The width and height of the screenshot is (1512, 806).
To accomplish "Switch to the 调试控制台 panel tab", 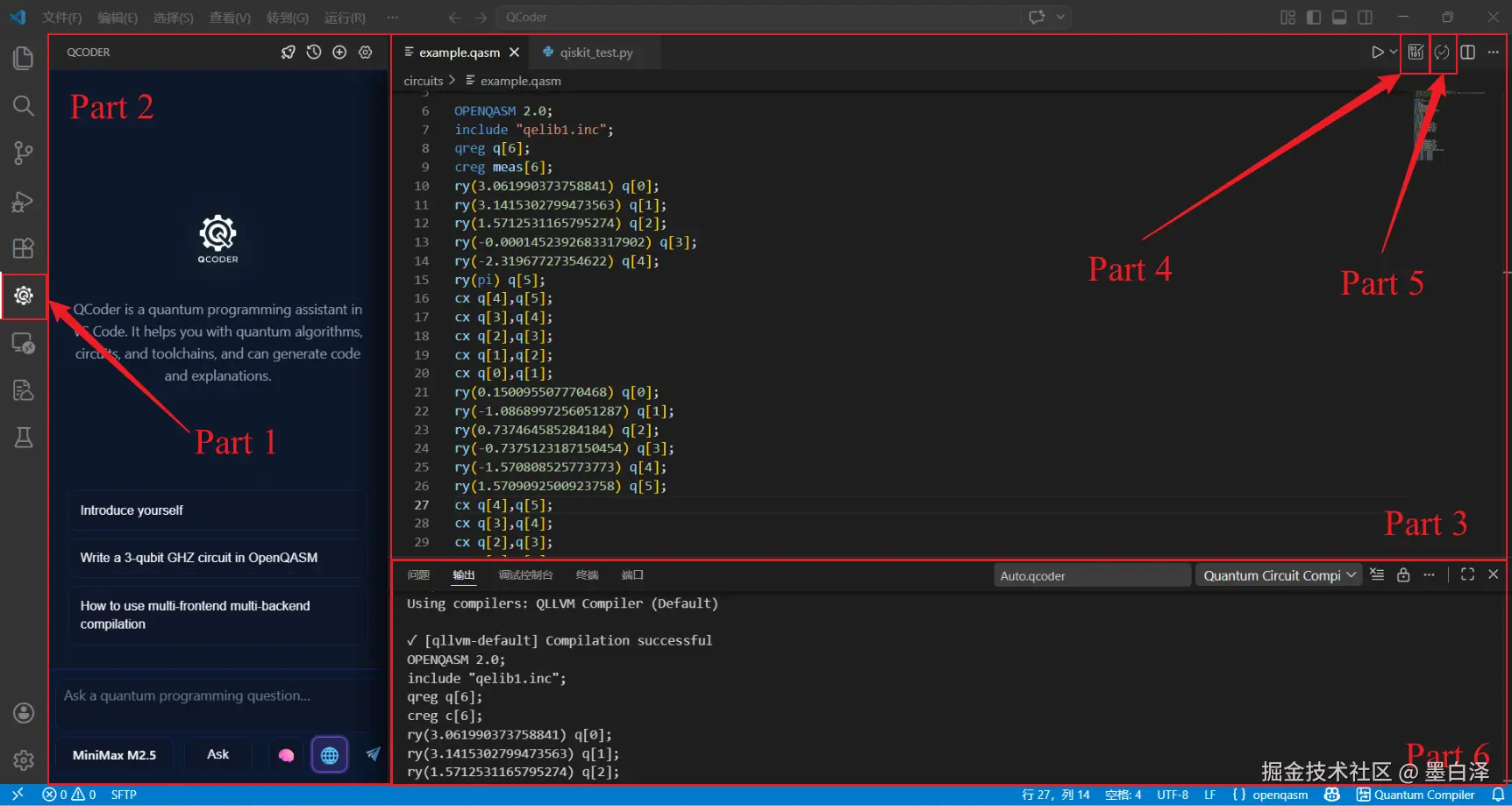I will [x=525, y=575].
